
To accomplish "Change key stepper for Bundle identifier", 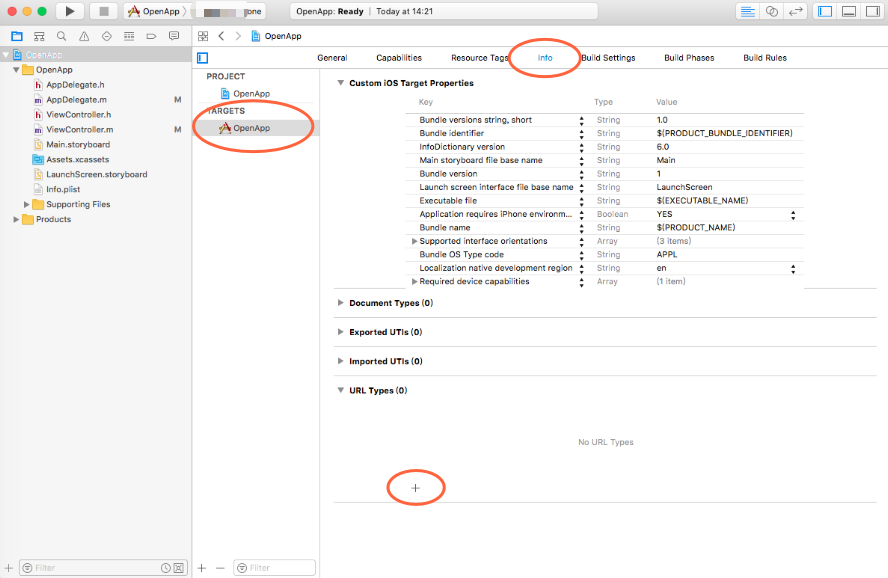I will (582, 134).
